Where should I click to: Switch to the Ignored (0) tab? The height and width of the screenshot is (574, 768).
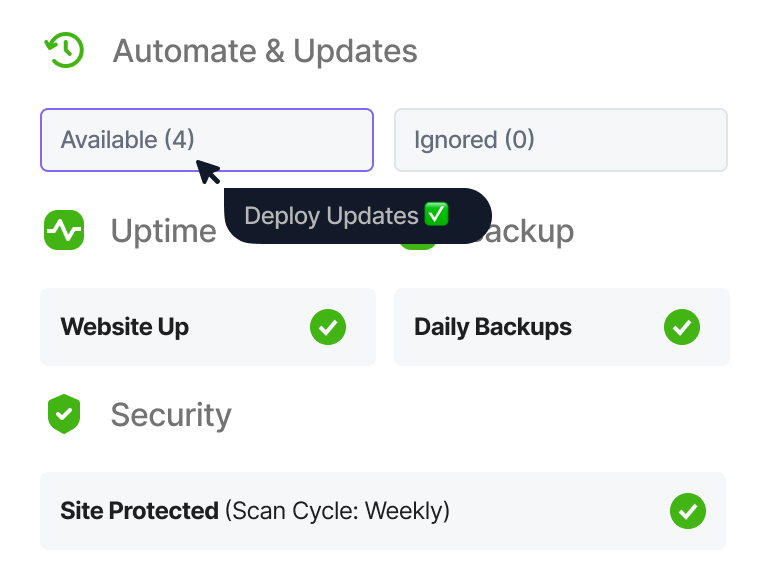[560, 140]
